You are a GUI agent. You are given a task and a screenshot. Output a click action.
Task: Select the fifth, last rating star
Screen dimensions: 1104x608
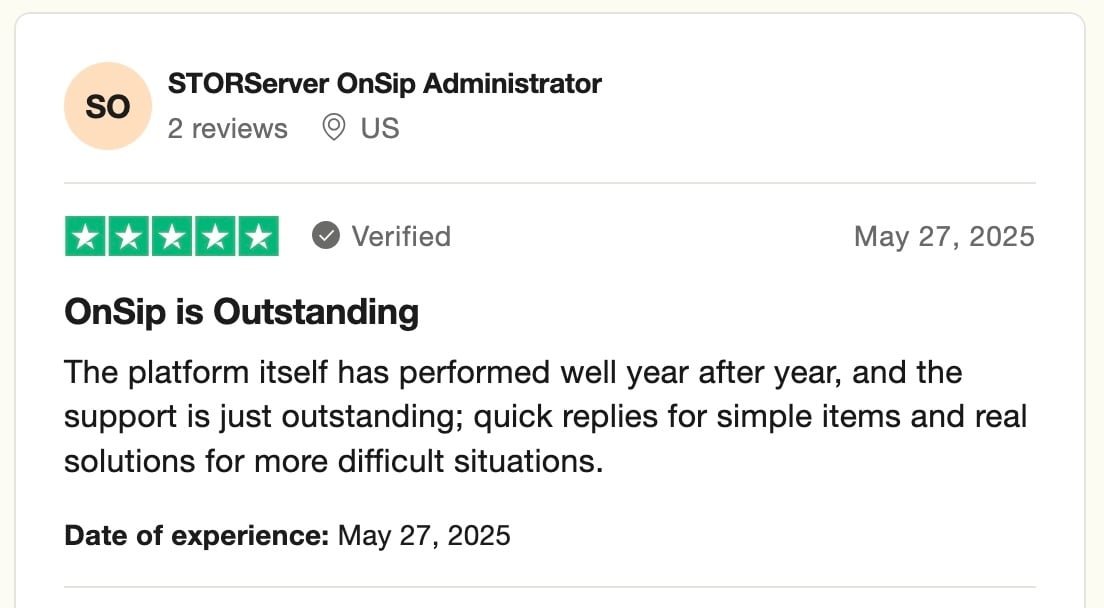tap(258, 237)
